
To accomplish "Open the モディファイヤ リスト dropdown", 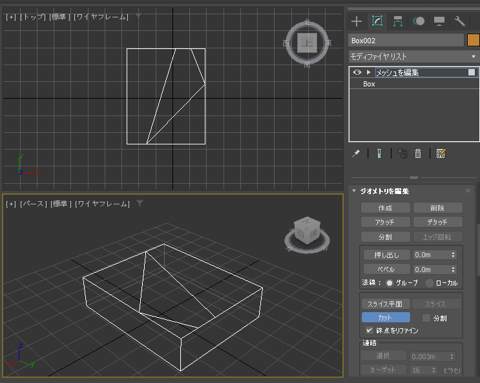I will pyautogui.click(x=414, y=57).
